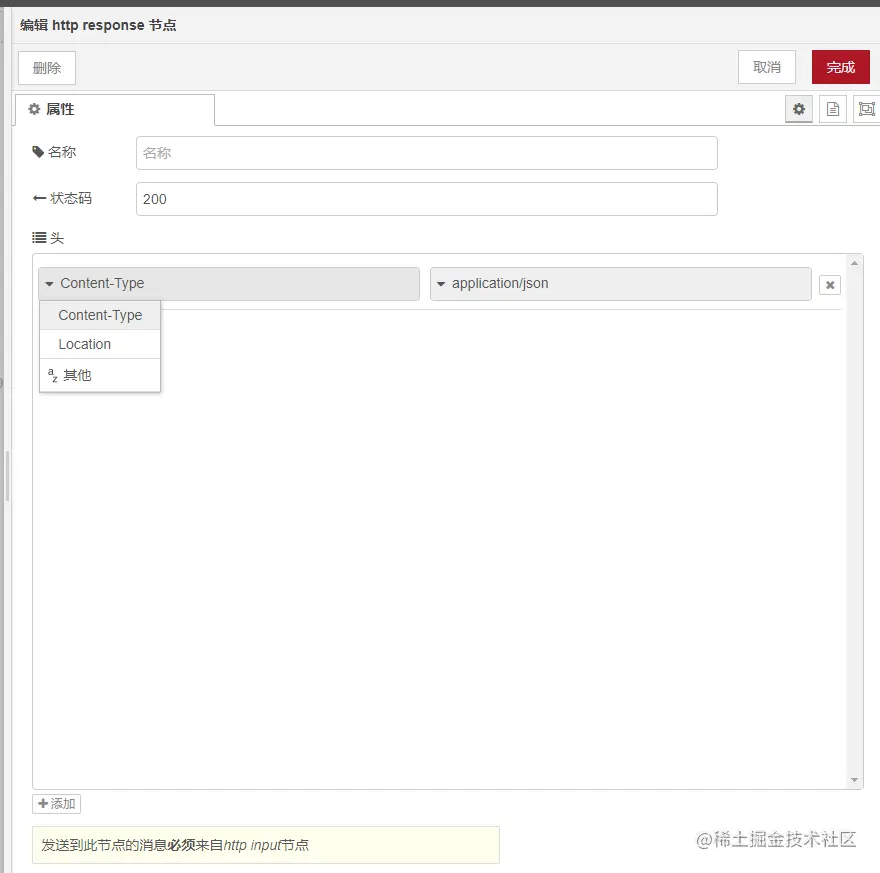
Task: Click the red 完成 done button
Action: click(841, 67)
